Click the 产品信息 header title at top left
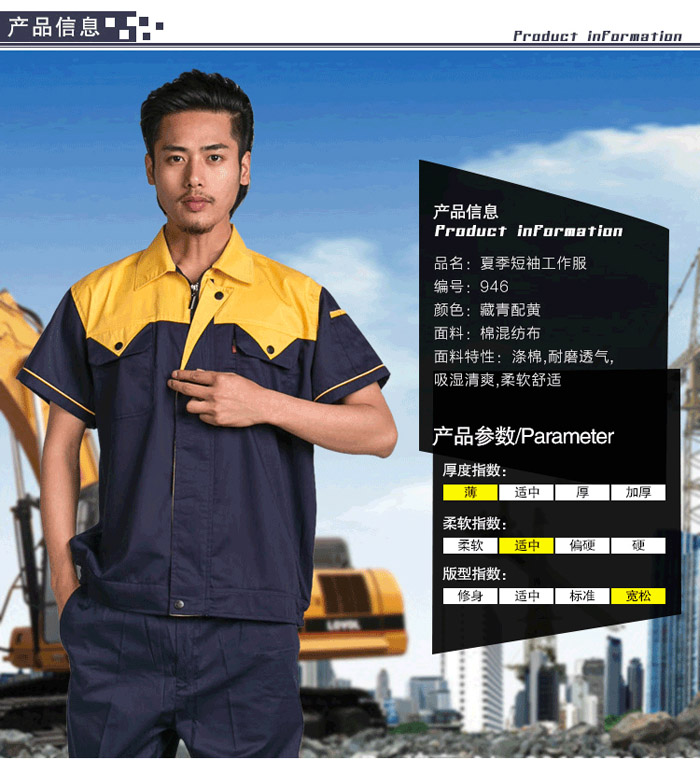Screen dimensions: 700x759 tap(53, 26)
